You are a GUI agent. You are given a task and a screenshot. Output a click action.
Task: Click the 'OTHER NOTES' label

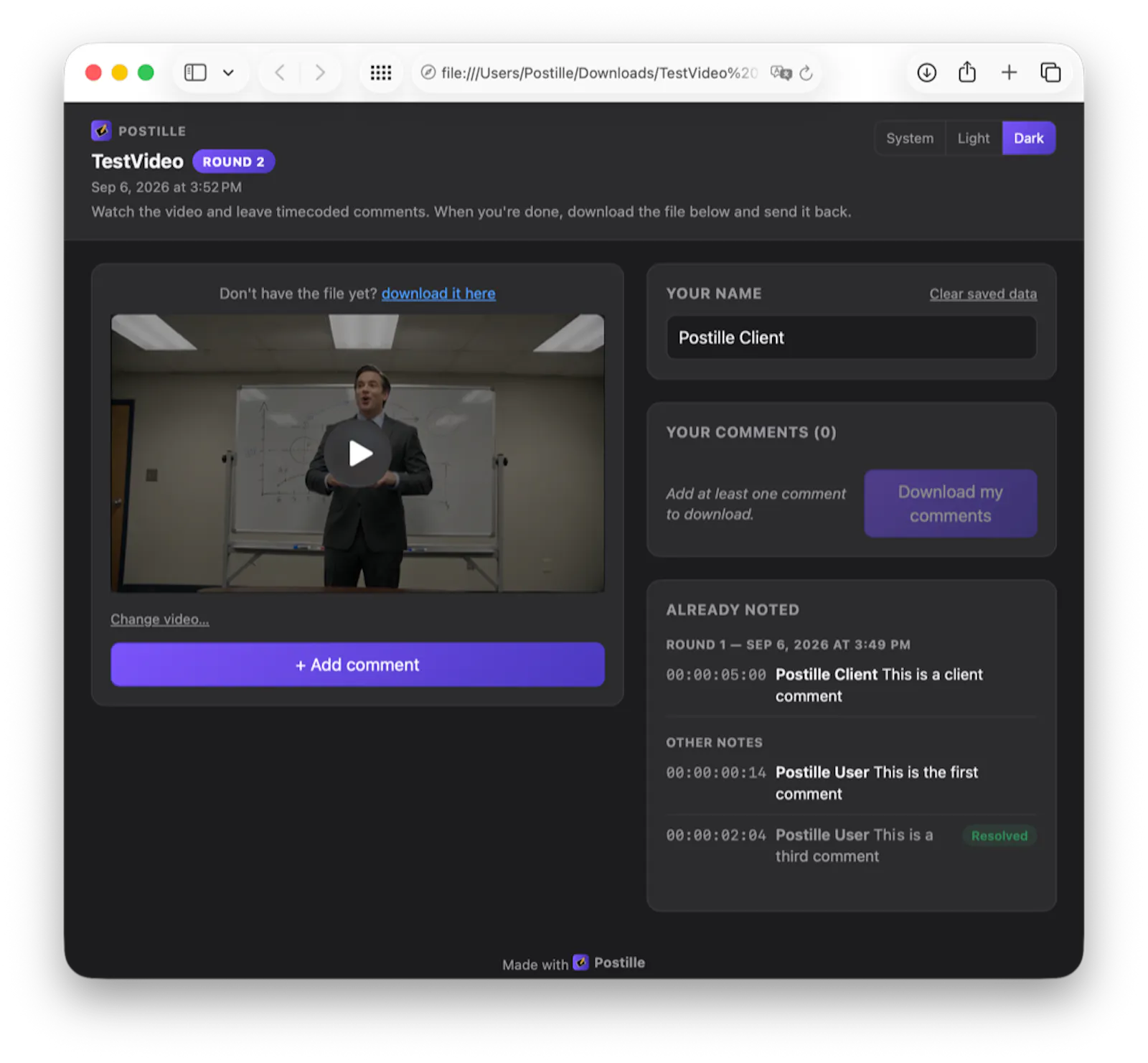(714, 742)
